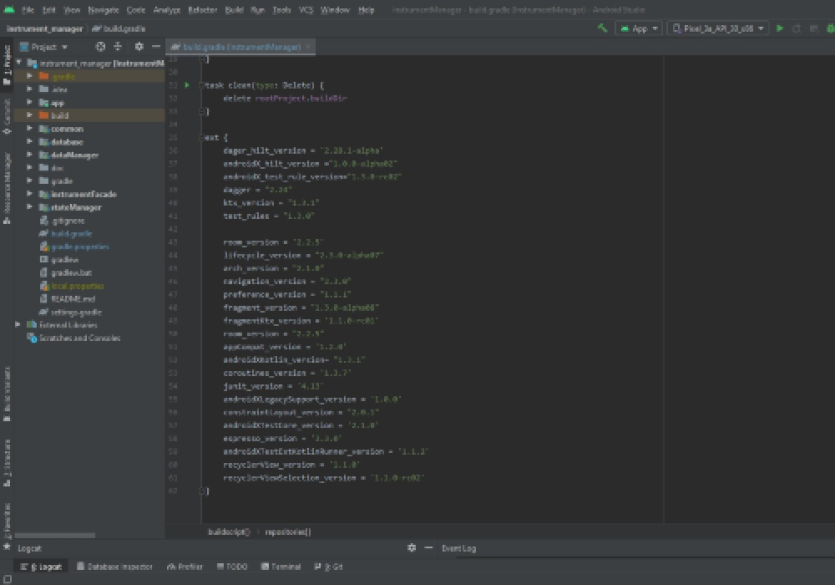The image size is (835, 585).
Task: Open Project panel gear settings
Action: click(139, 47)
